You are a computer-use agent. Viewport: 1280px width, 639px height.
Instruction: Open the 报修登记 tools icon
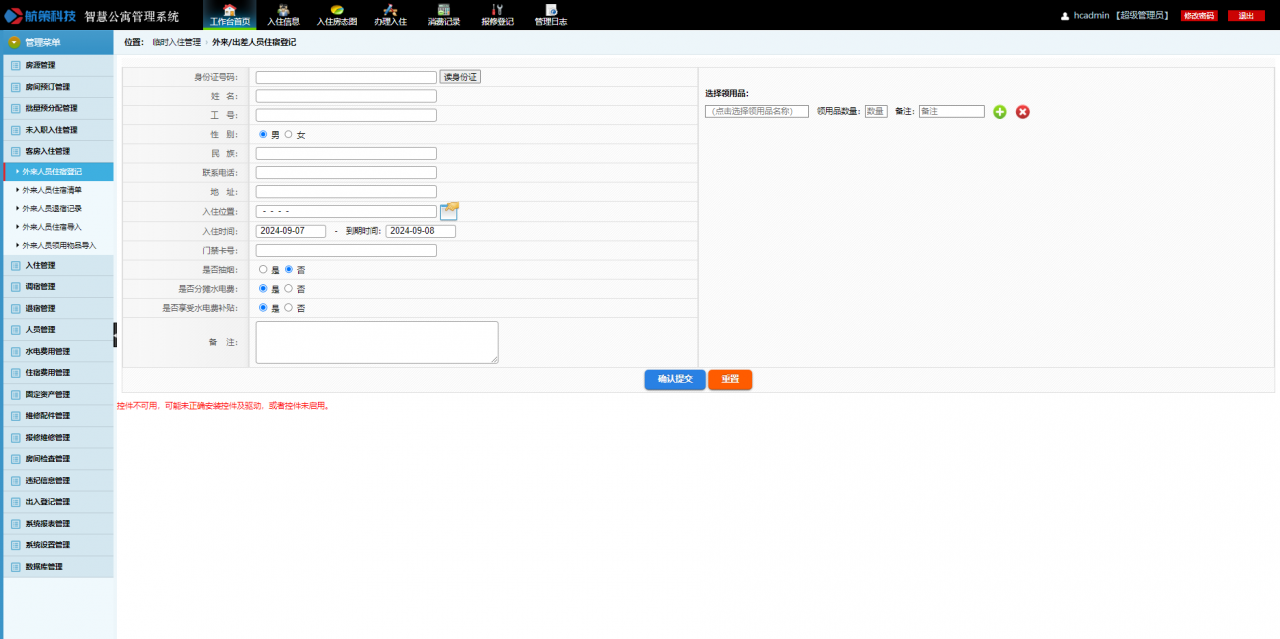point(497,11)
